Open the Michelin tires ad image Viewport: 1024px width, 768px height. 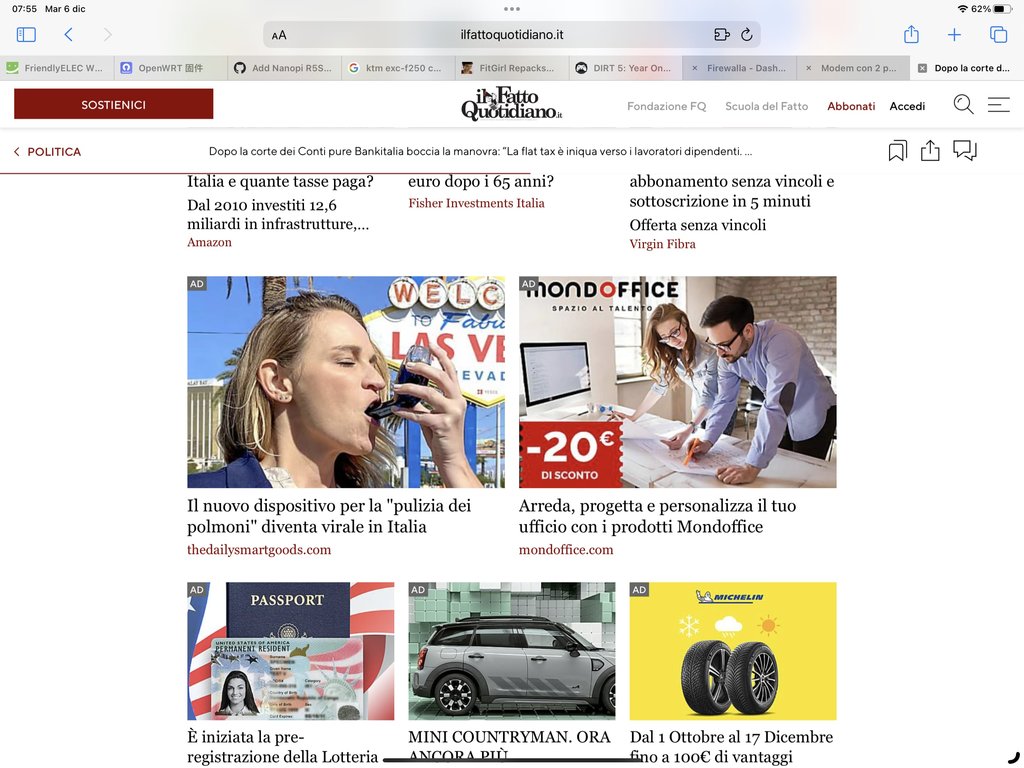733,651
